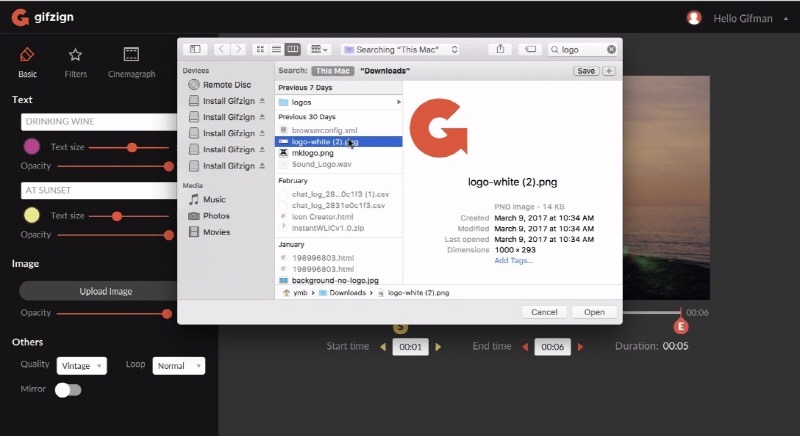Open the Cinemagraph tab
This screenshot has width=800, height=436.
point(131,63)
